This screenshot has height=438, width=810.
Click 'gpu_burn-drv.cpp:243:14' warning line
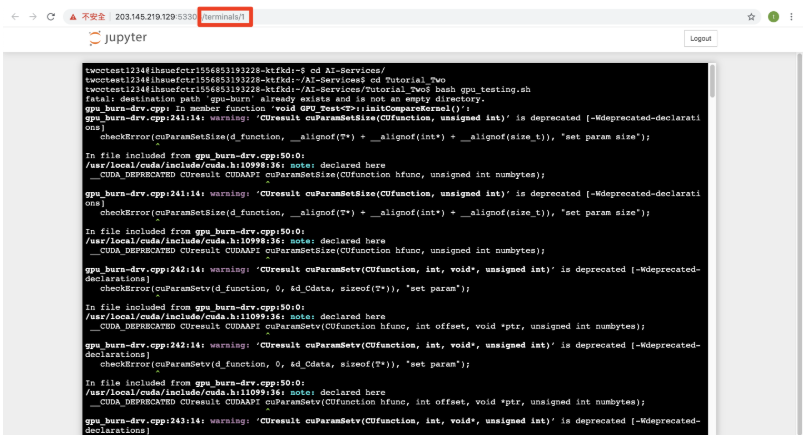click(x=393, y=425)
